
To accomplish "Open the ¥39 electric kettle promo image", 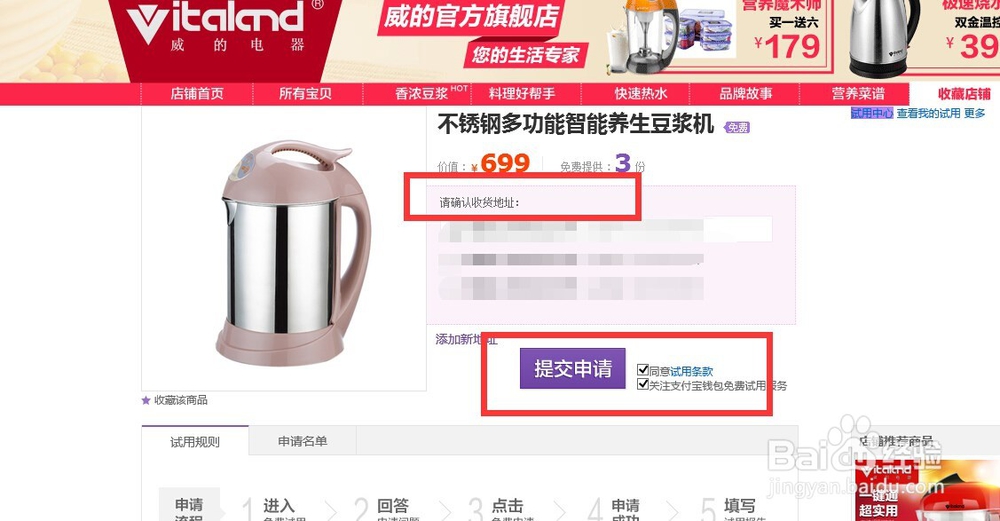I will click(923, 36).
